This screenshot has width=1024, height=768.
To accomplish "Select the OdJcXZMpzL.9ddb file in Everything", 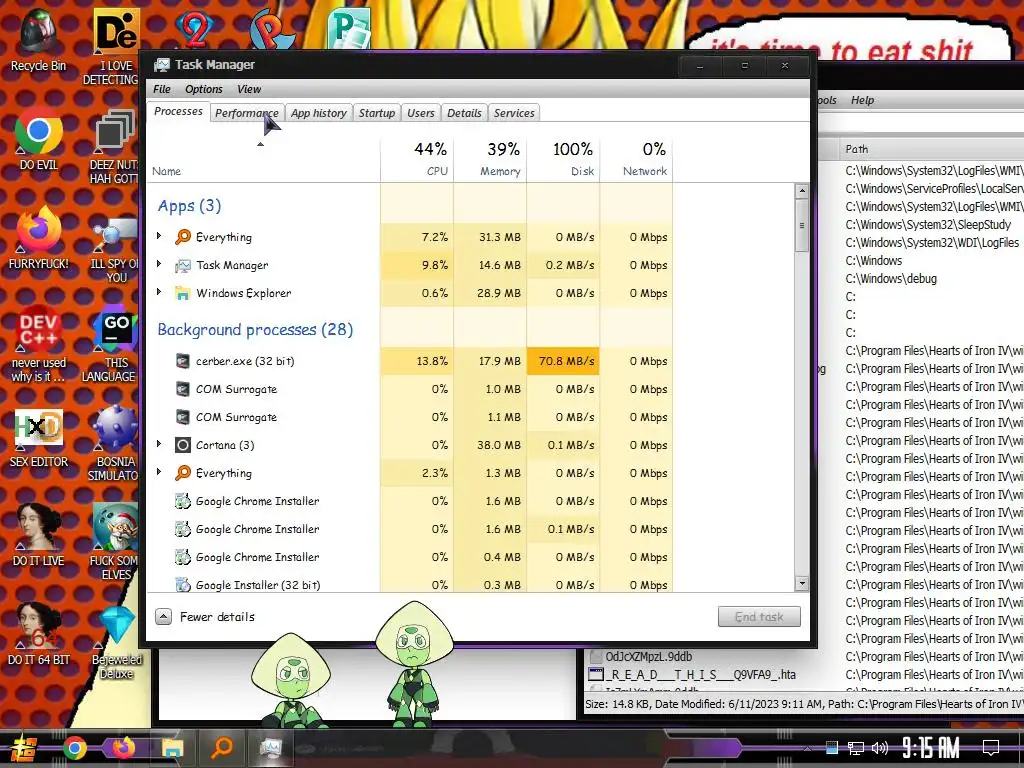I will click(x=648, y=656).
